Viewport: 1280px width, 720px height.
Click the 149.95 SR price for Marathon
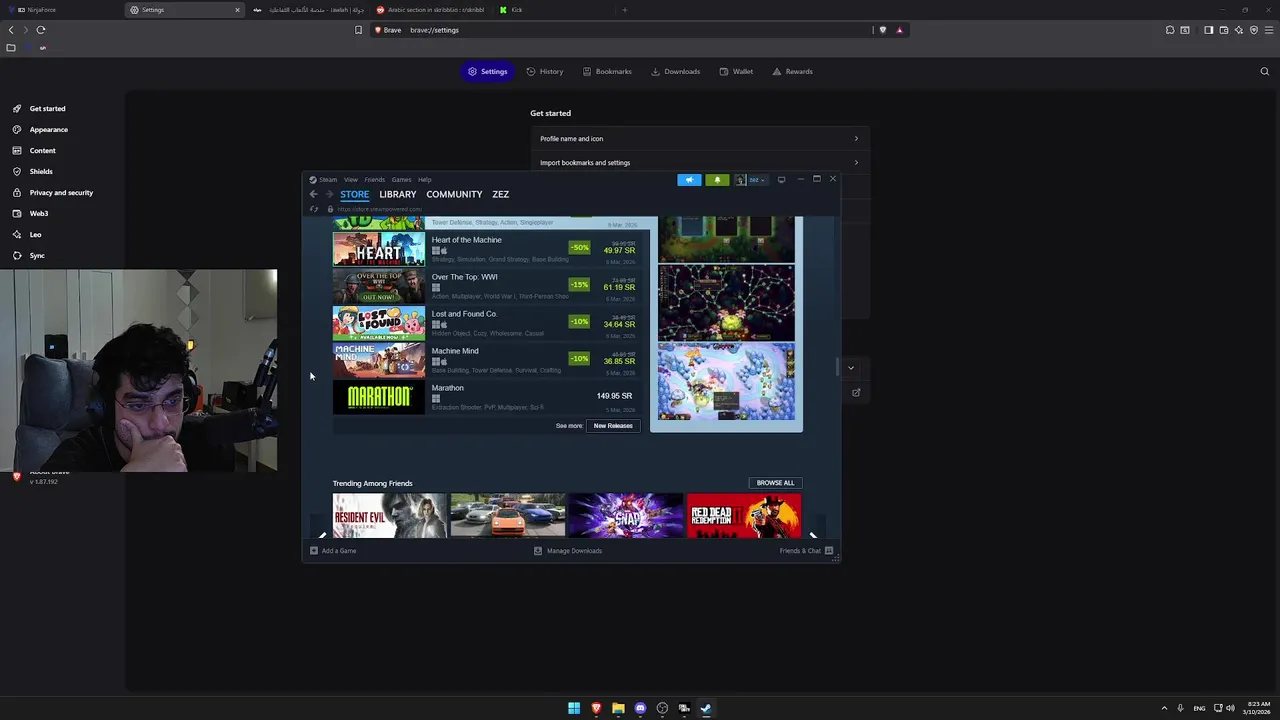614,396
